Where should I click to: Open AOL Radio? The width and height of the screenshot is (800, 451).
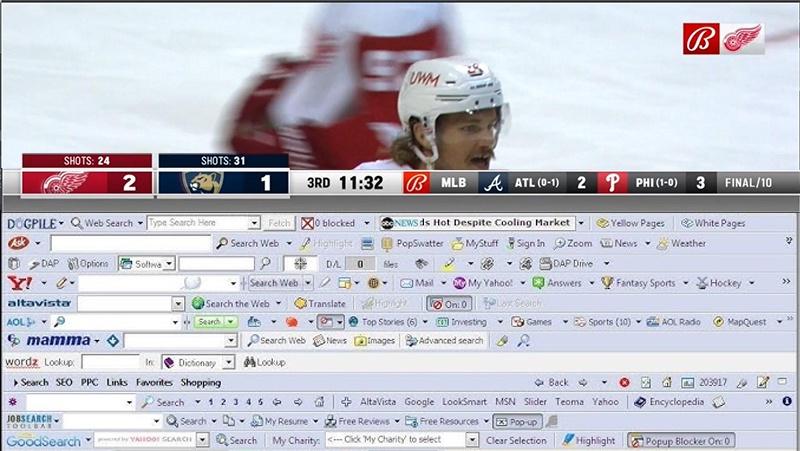pyautogui.click(x=673, y=322)
